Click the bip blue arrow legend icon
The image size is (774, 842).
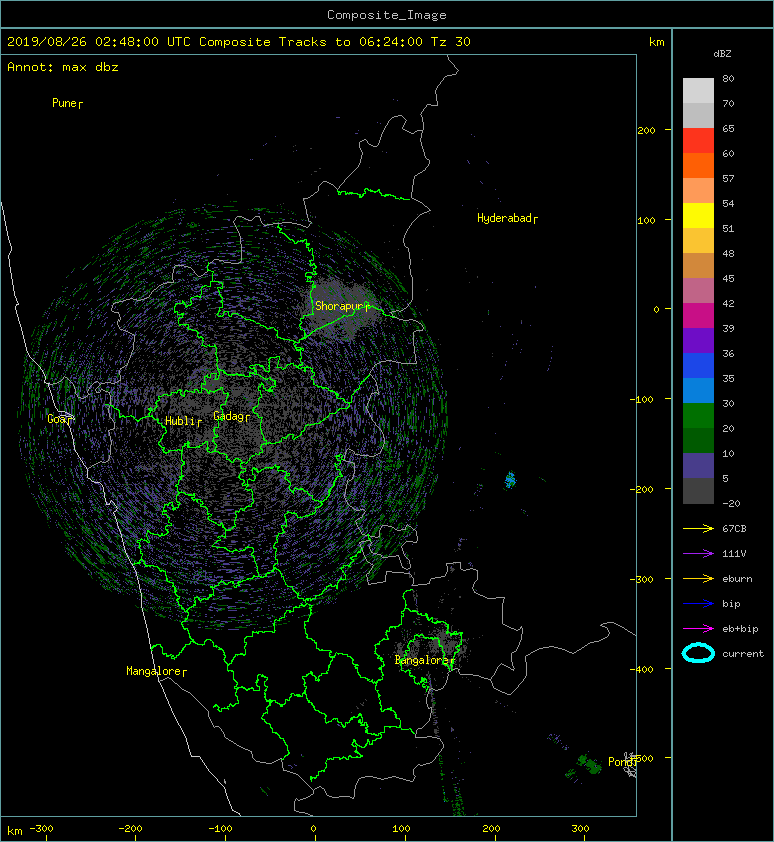[698, 604]
